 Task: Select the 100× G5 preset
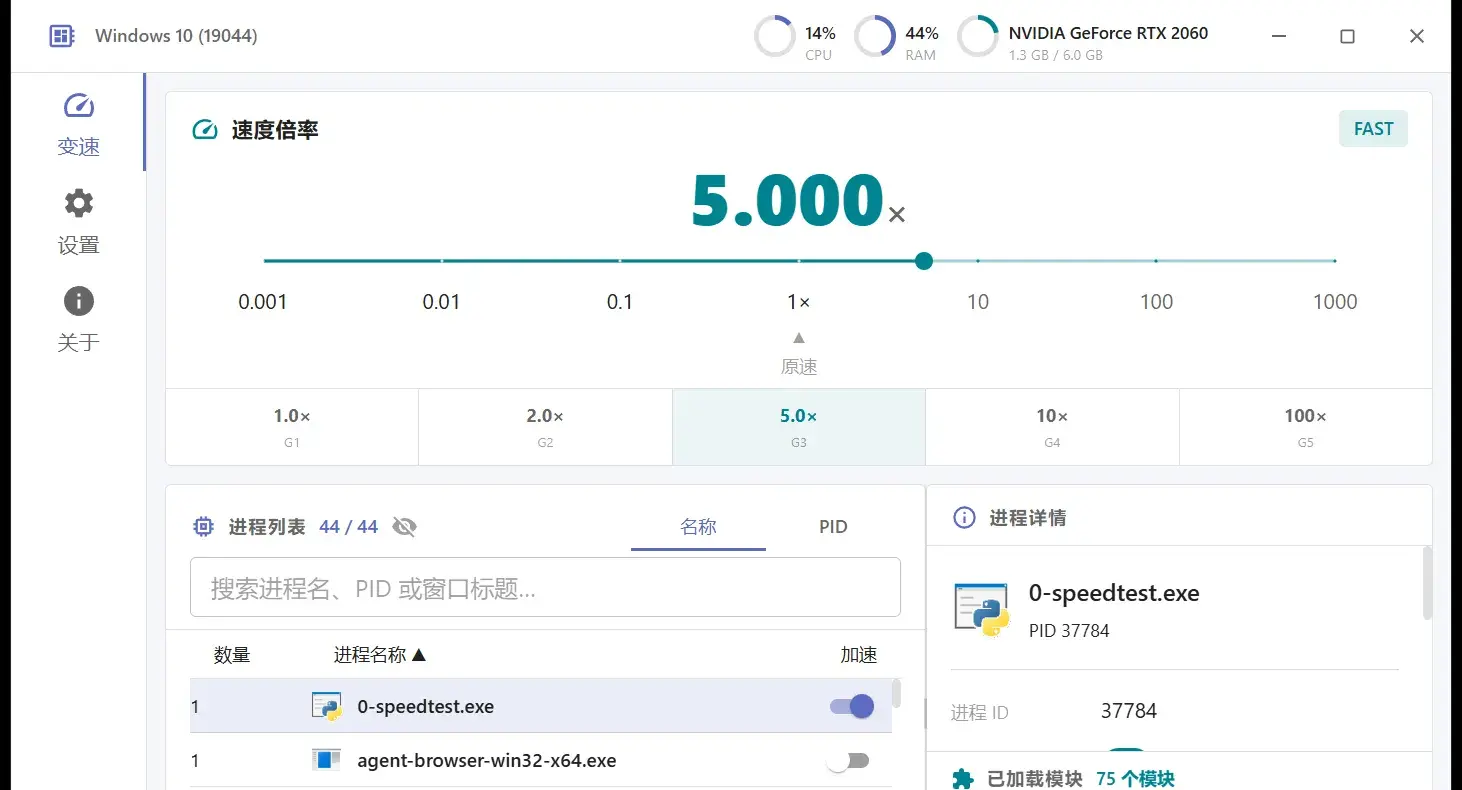click(1306, 427)
